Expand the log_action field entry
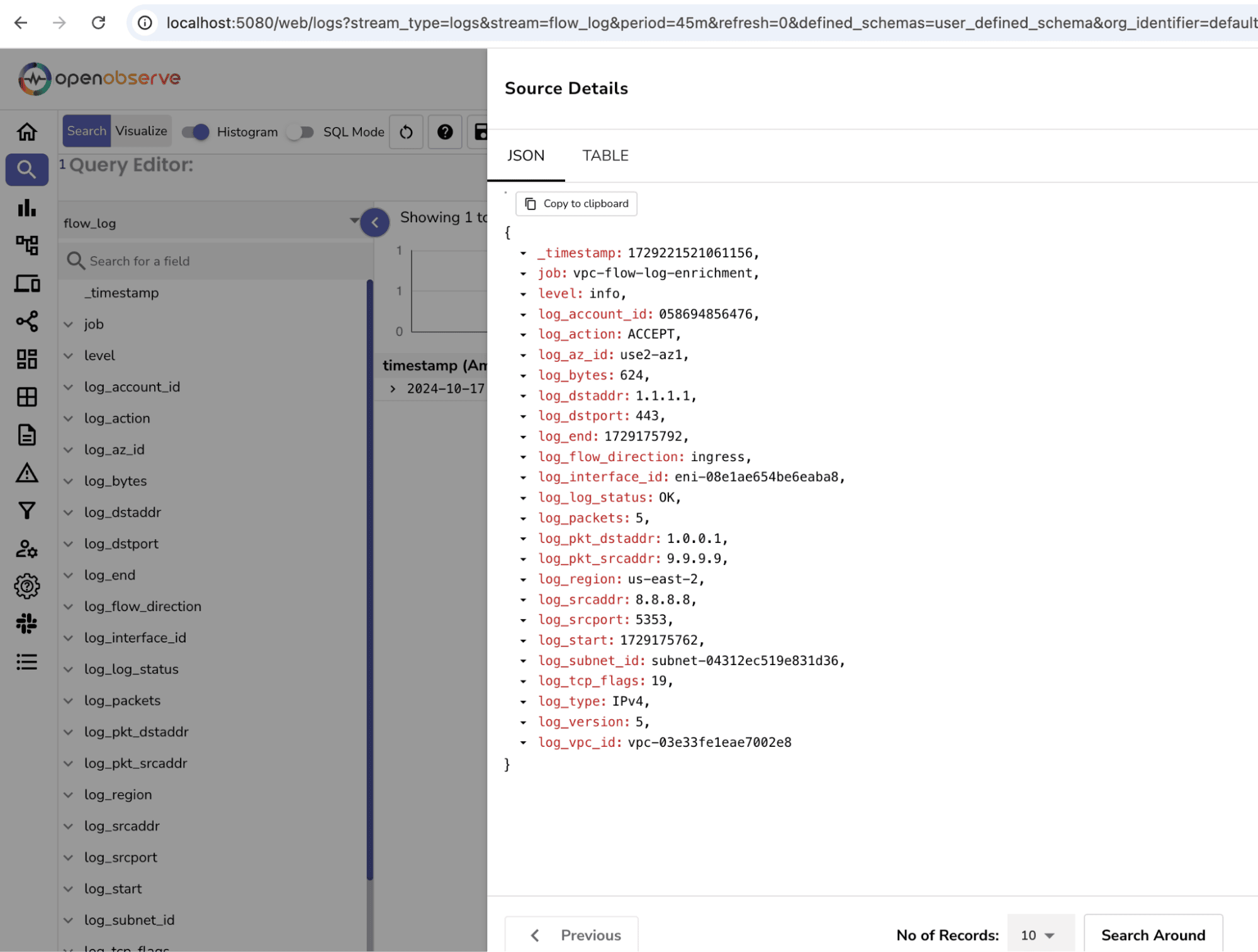The image size is (1258, 952). [x=69, y=418]
